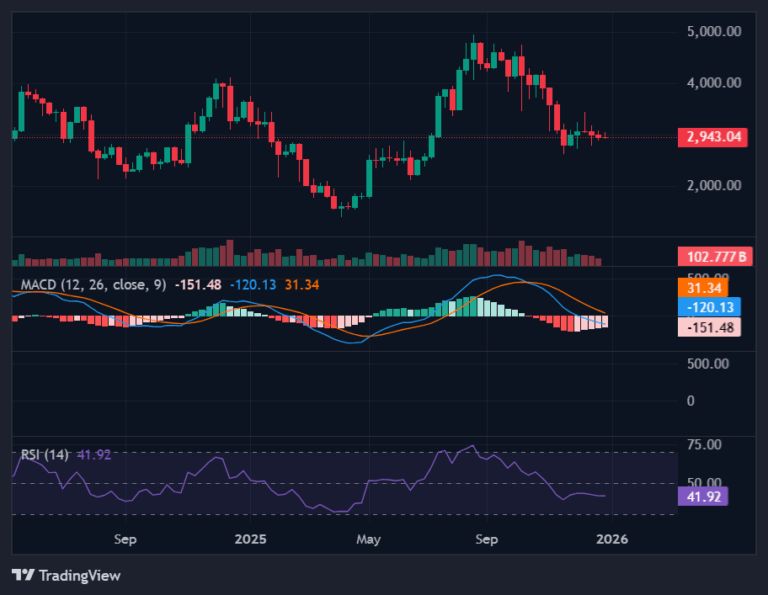This screenshot has width=768, height=595.
Task: Click the 75.00 RSI scale label
Action: point(704,445)
